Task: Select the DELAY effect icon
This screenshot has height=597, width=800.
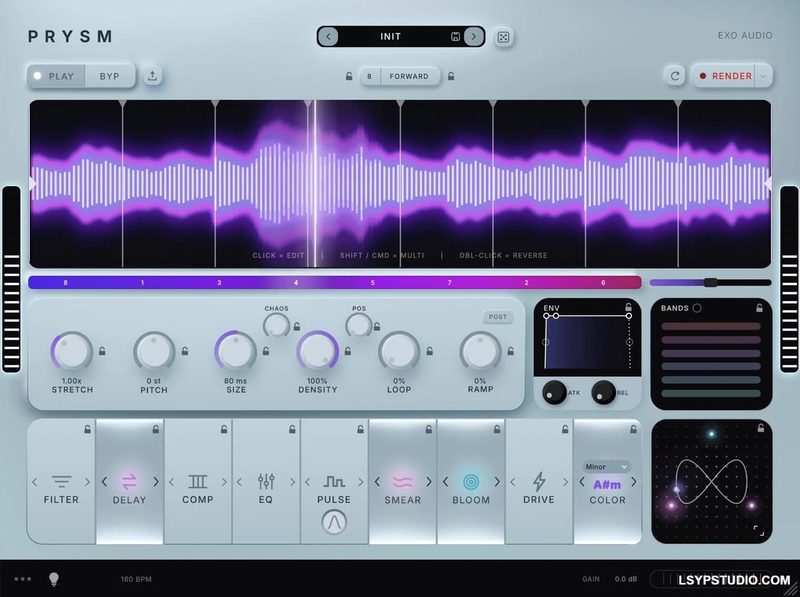Action: 130,481
